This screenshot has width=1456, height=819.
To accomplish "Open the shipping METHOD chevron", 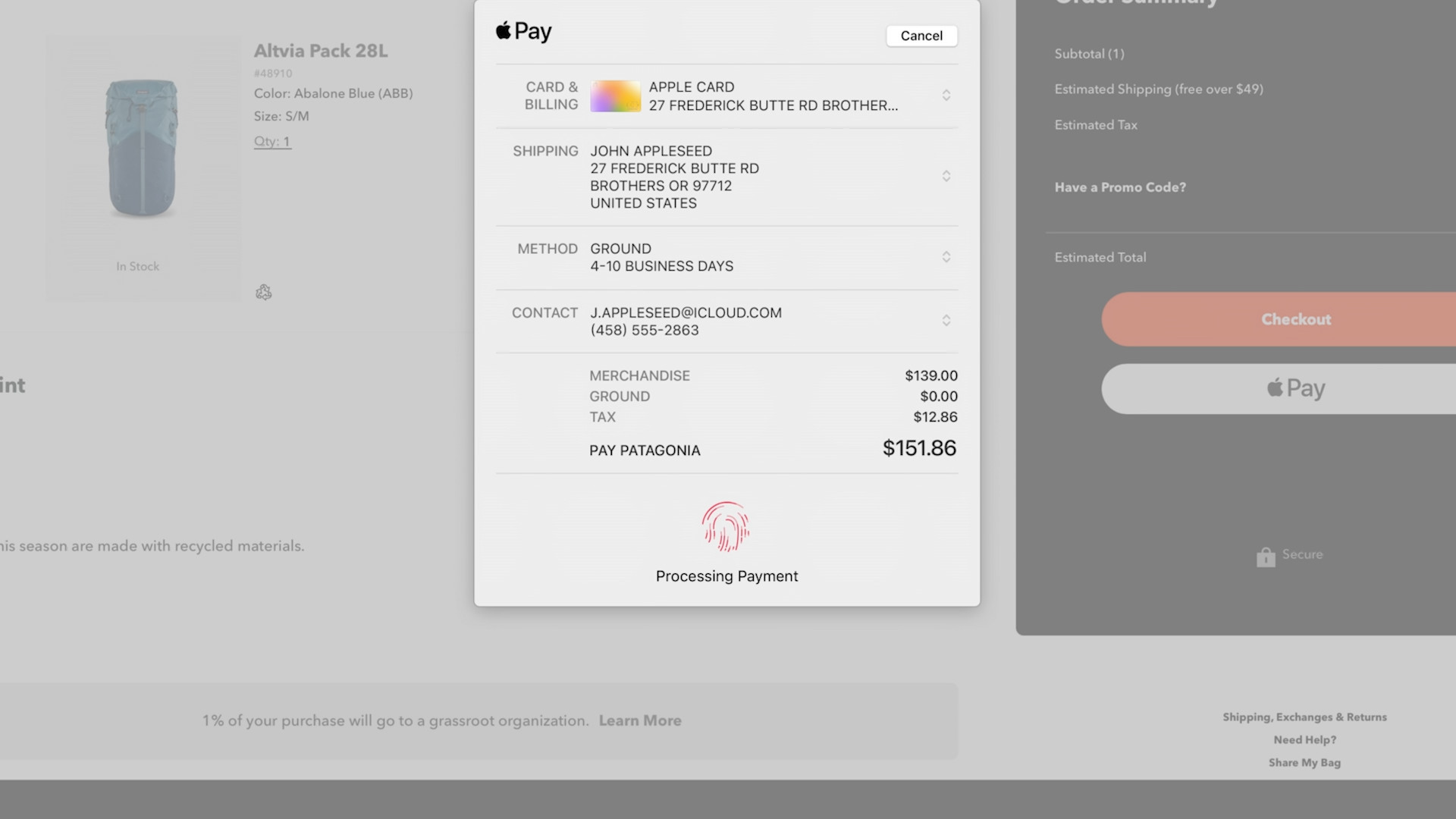I will 946,257.
